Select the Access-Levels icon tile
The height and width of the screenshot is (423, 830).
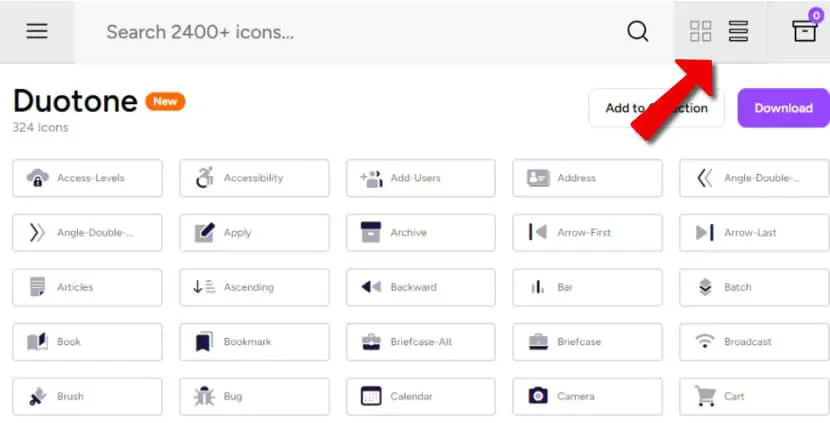[x=87, y=178]
